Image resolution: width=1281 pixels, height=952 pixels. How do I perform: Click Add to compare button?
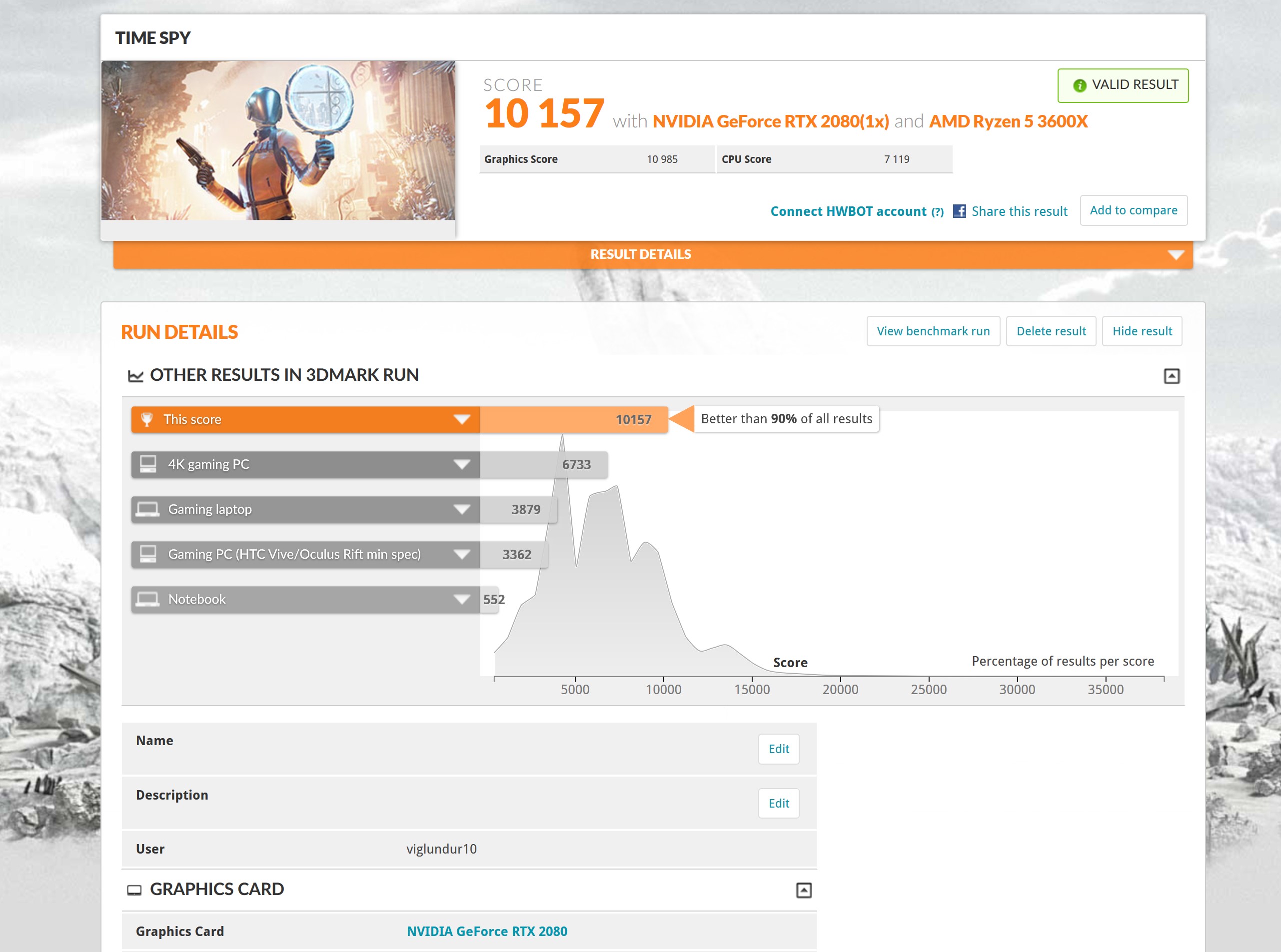coord(1133,210)
